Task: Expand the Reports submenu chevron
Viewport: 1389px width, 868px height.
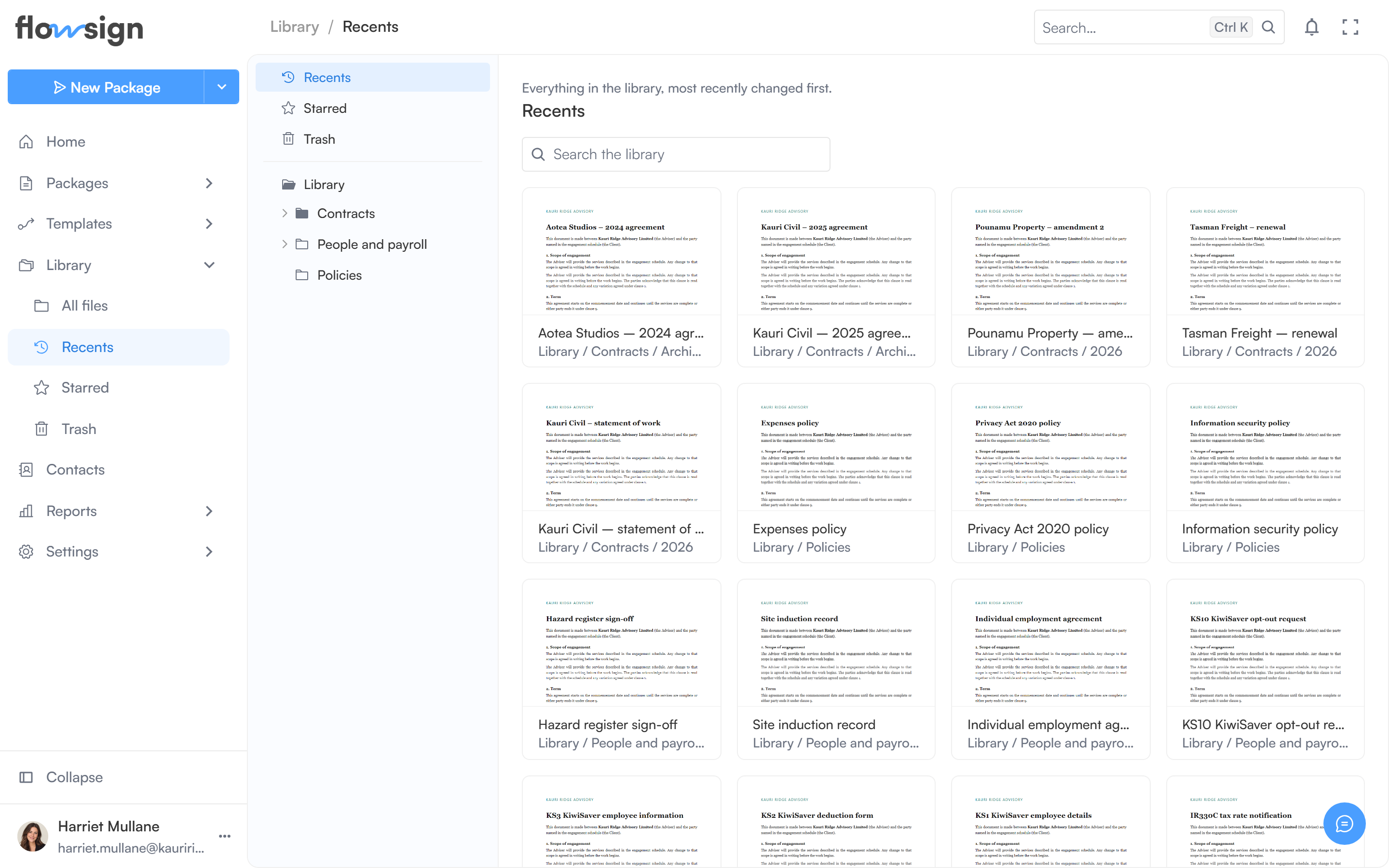Action: pos(209,511)
